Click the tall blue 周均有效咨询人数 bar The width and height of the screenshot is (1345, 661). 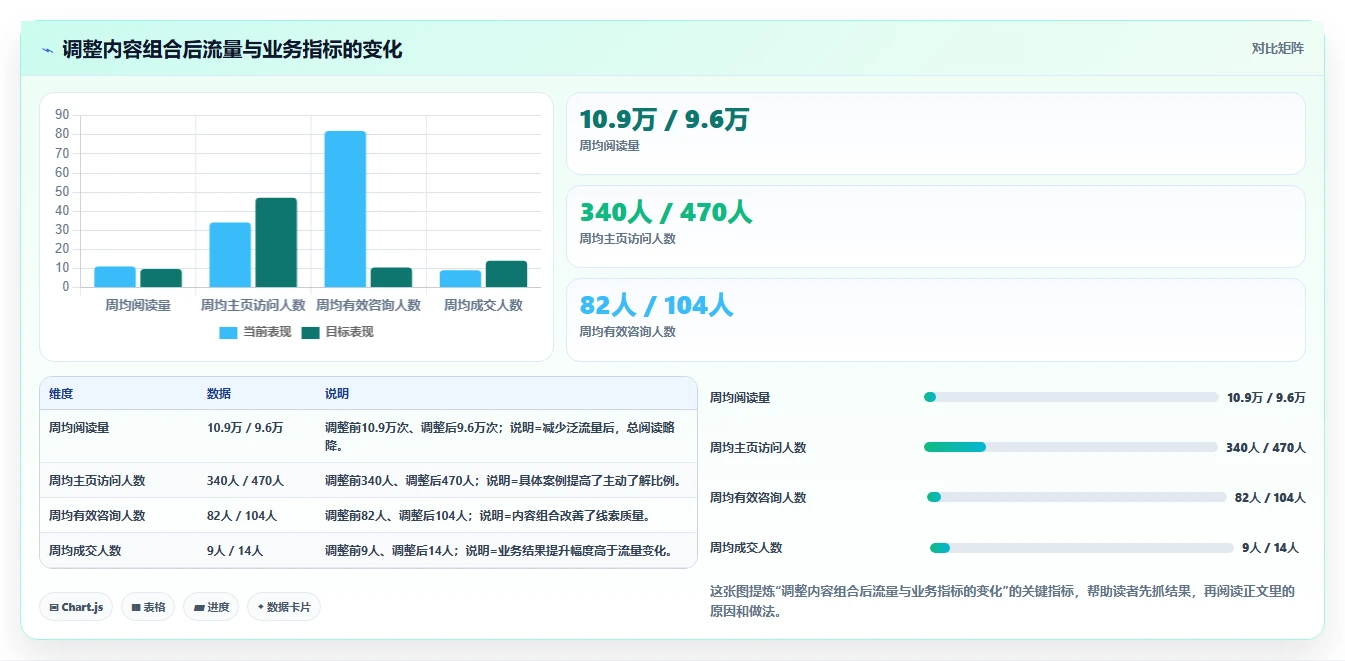click(x=345, y=209)
